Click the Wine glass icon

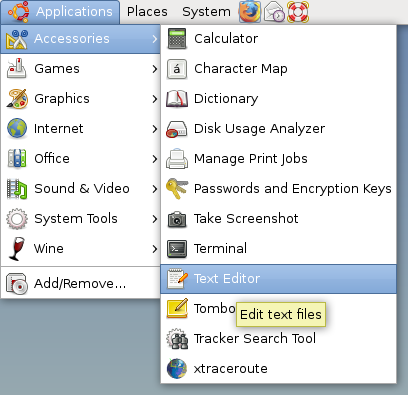point(17,249)
